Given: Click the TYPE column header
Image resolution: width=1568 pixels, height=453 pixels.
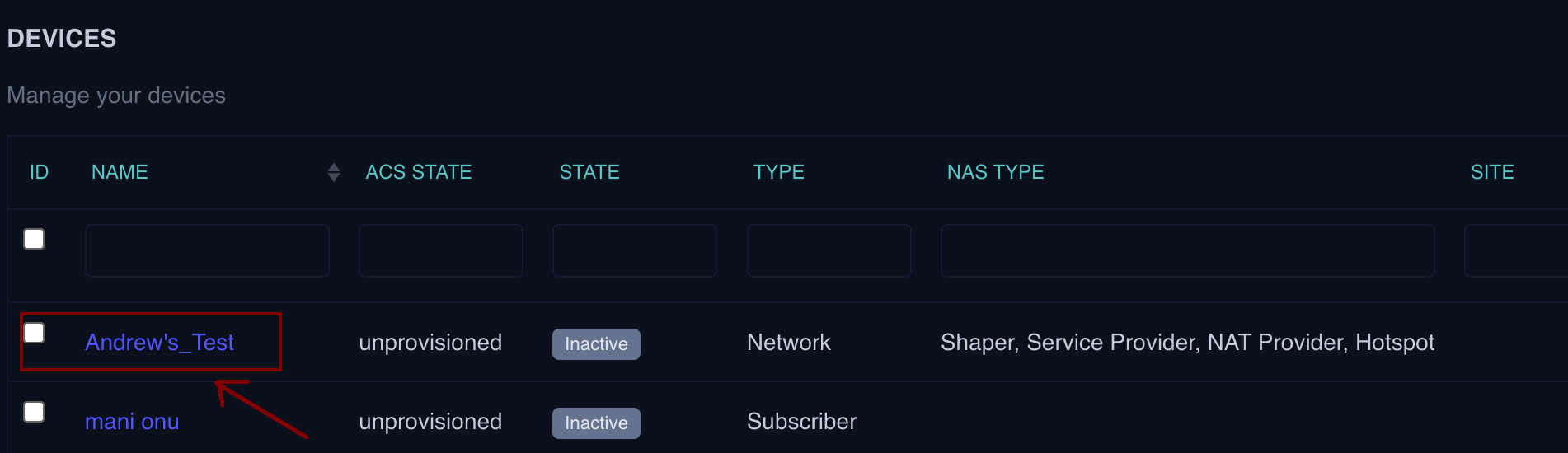Looking at the screenshot, I should click(x=778, y=172).
